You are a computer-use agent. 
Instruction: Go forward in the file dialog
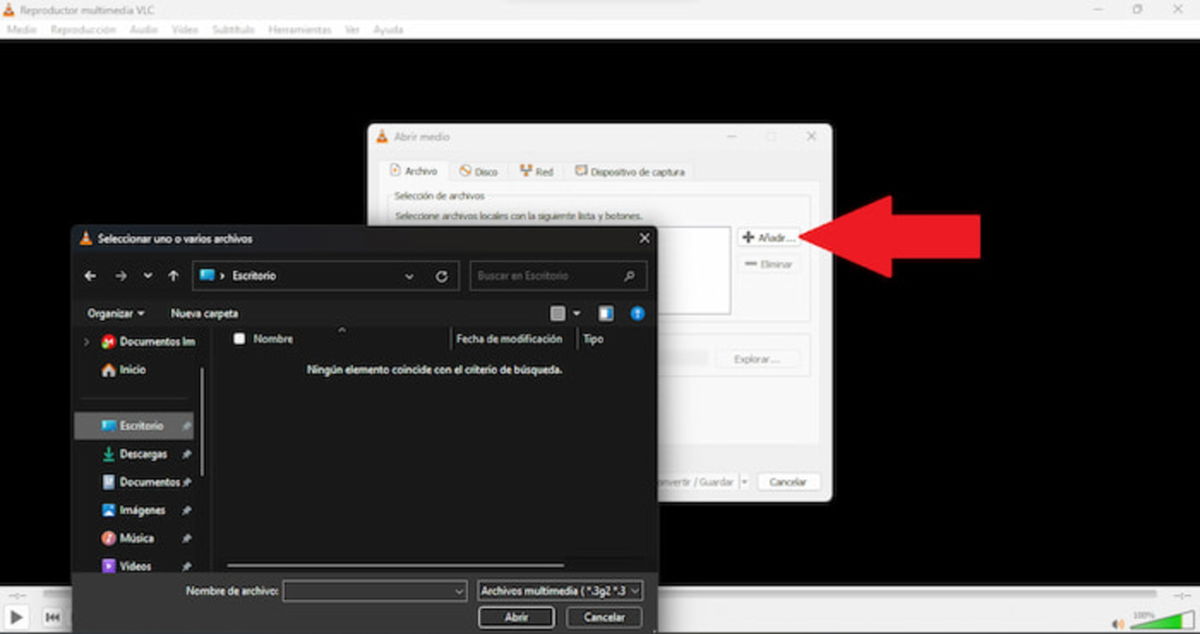[x=120, y=276]
